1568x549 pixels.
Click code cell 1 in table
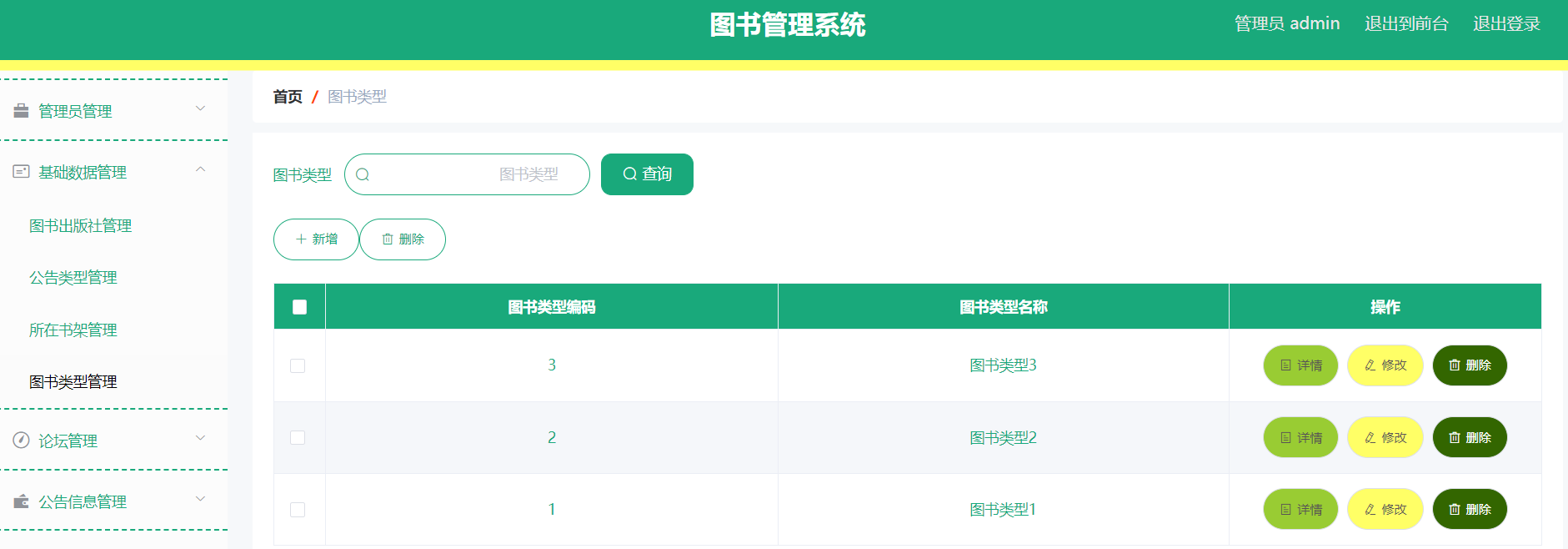pyautogui.click(x=552, y=509)
